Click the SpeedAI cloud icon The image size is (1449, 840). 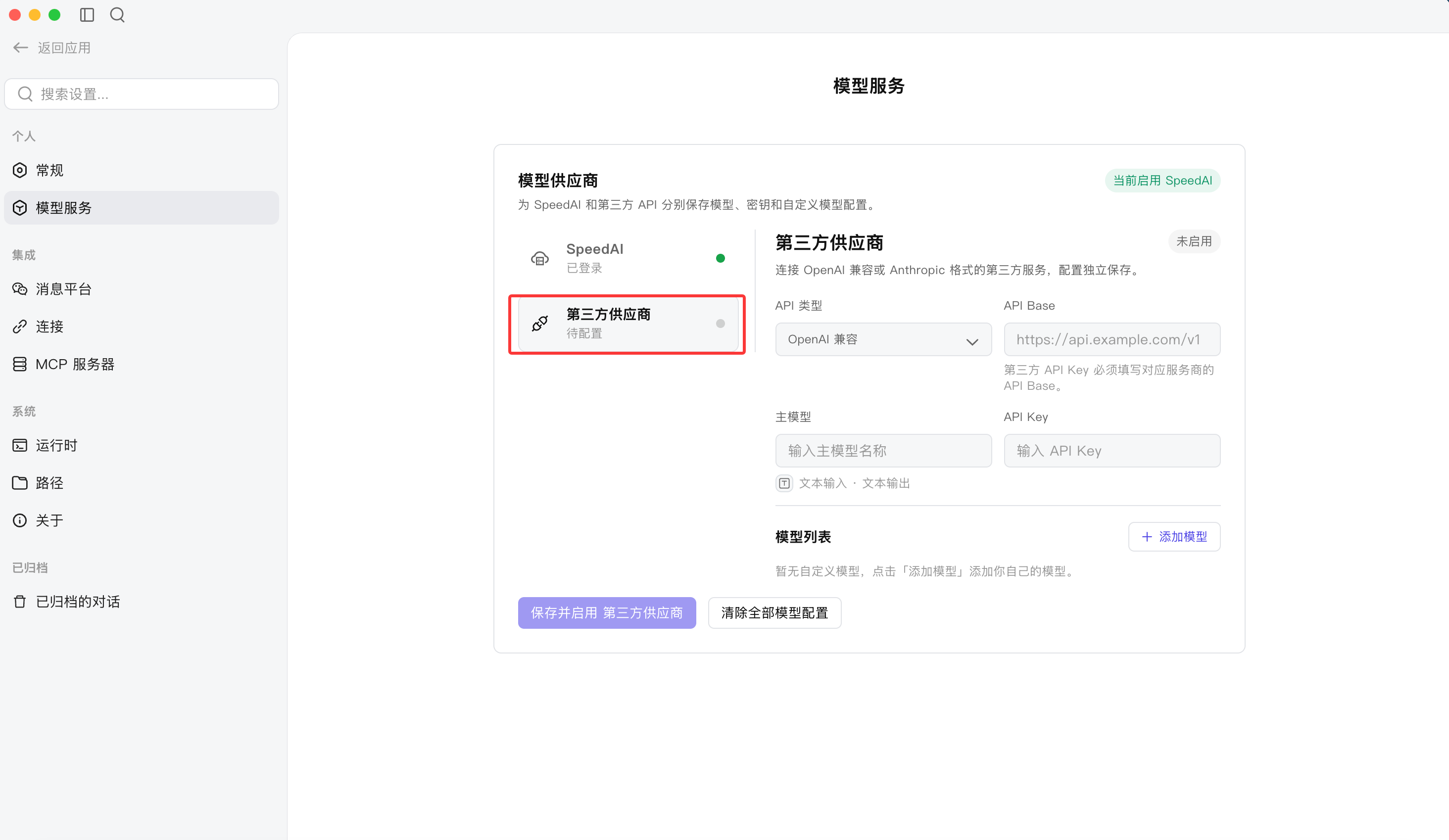(x=539, y=258)
